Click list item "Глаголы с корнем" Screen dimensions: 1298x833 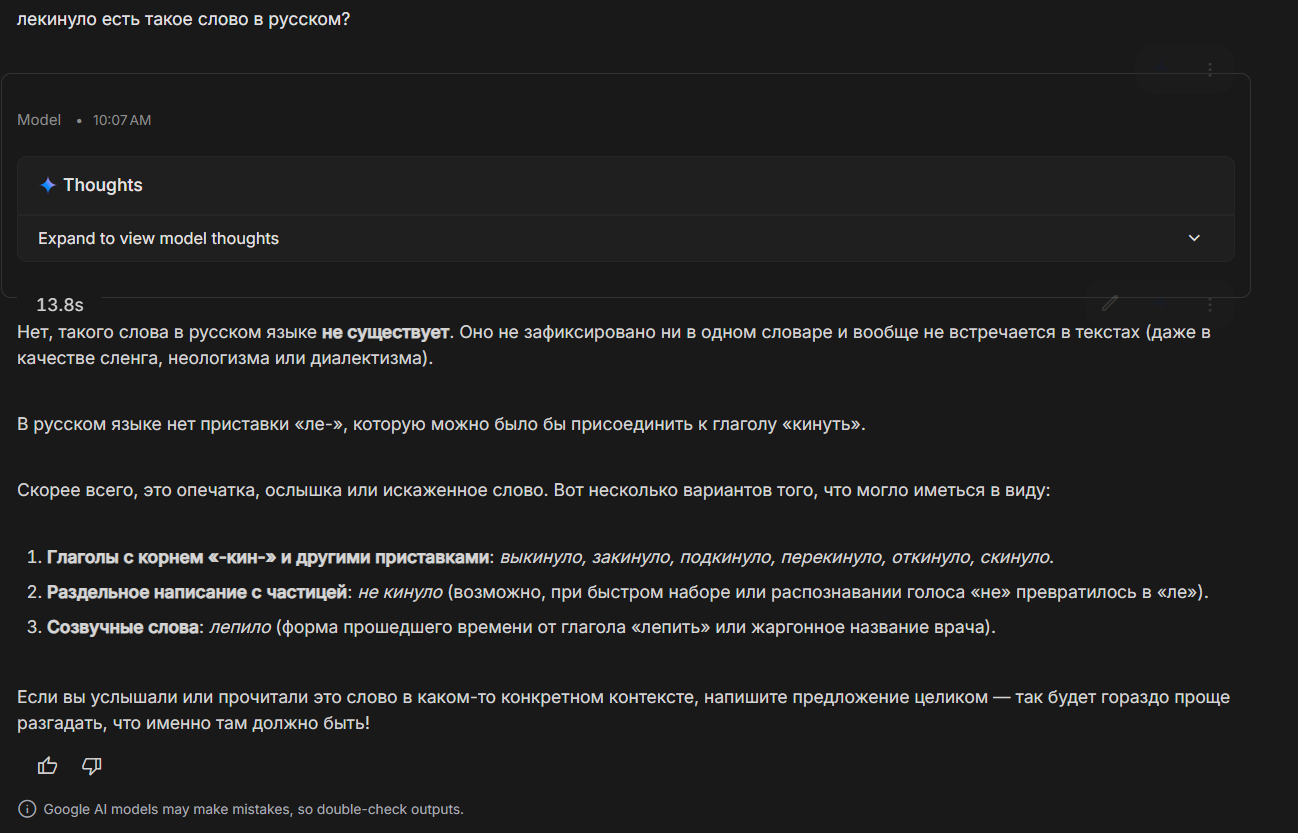pos(267,557)
